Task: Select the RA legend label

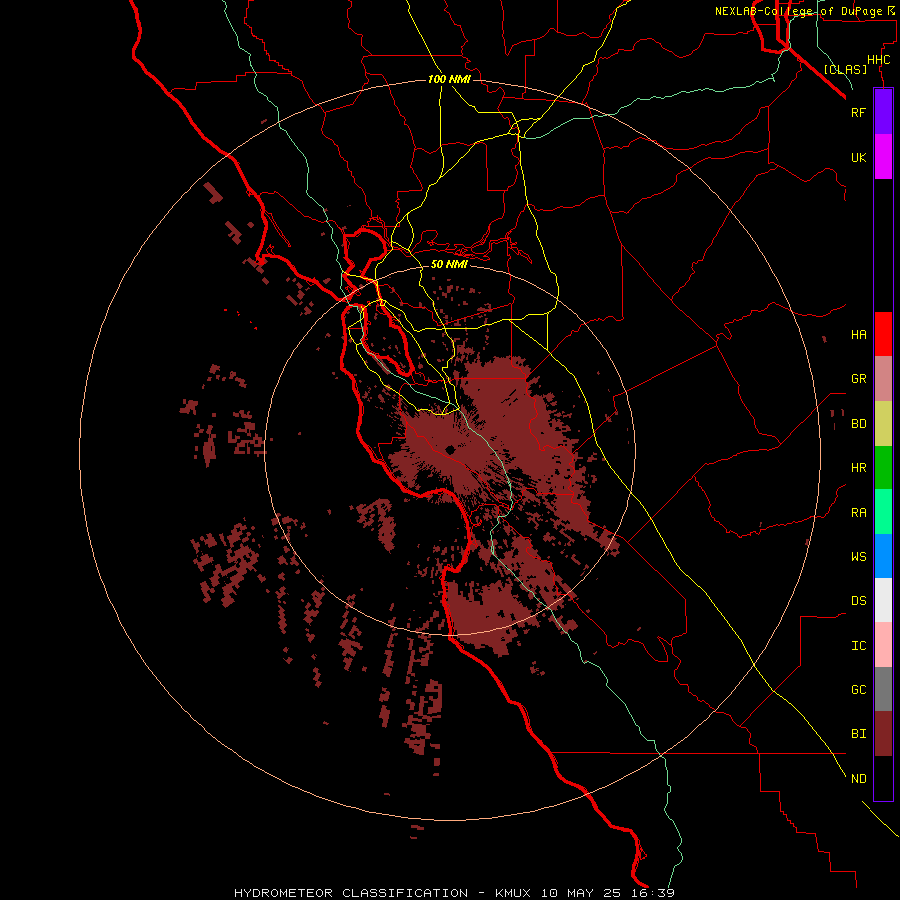Action: (858, 513)
